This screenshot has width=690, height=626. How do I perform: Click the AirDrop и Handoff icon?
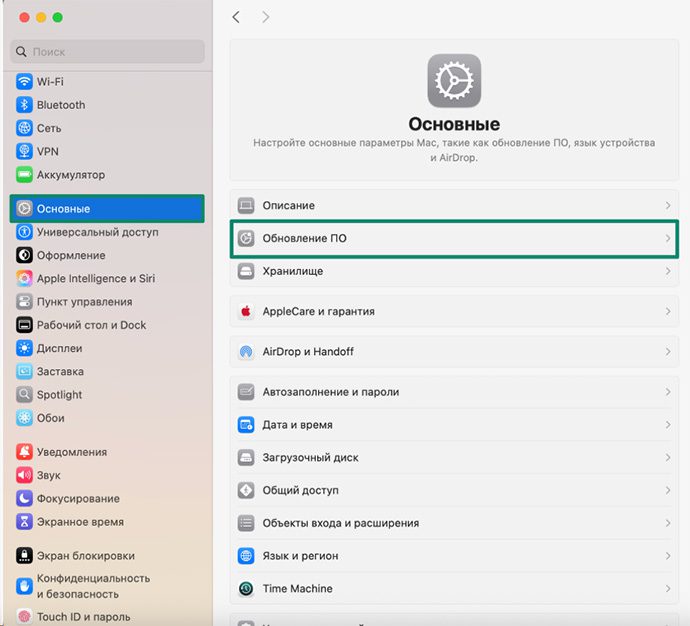tap(246, 351)
